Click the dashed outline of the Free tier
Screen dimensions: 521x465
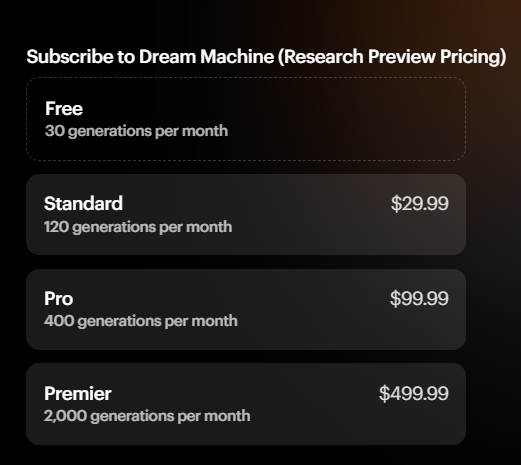[x=246, y=78]
